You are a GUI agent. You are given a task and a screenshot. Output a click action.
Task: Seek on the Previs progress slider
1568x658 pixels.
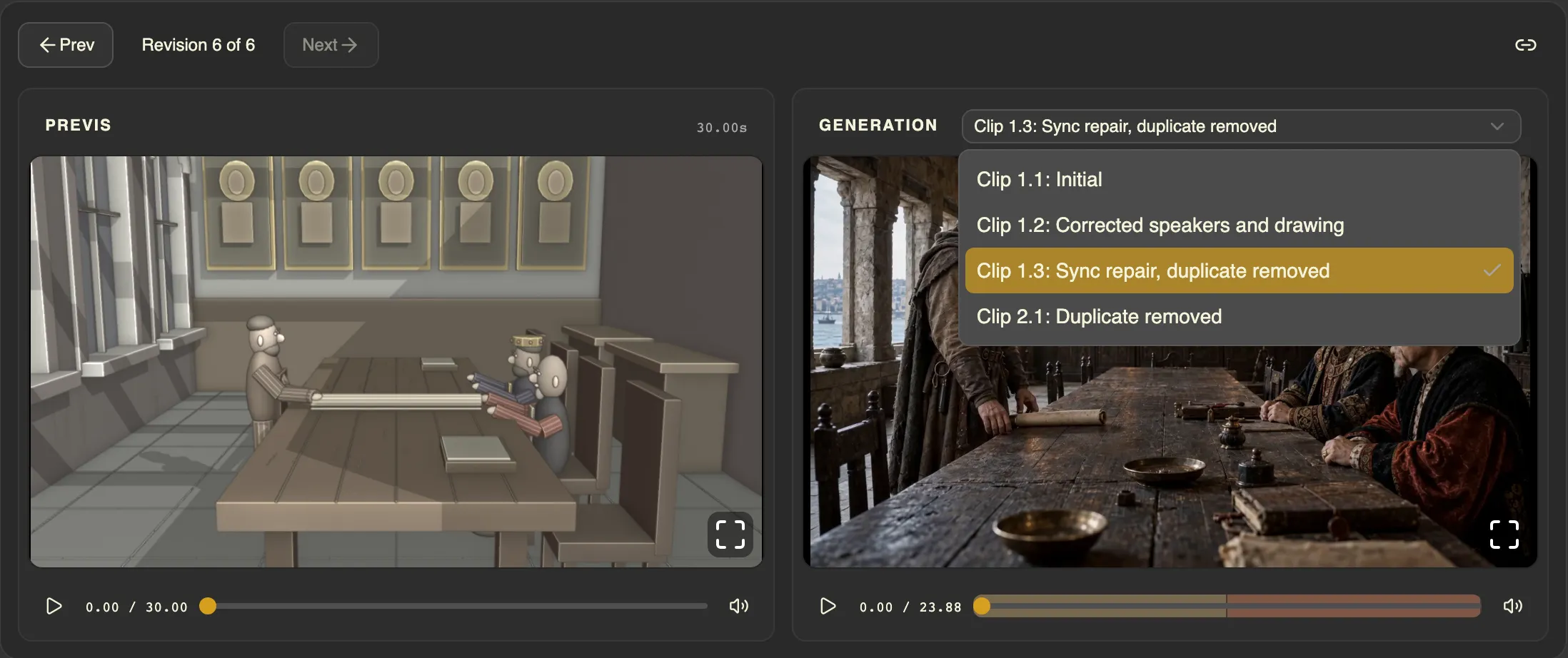pos(457,606)
